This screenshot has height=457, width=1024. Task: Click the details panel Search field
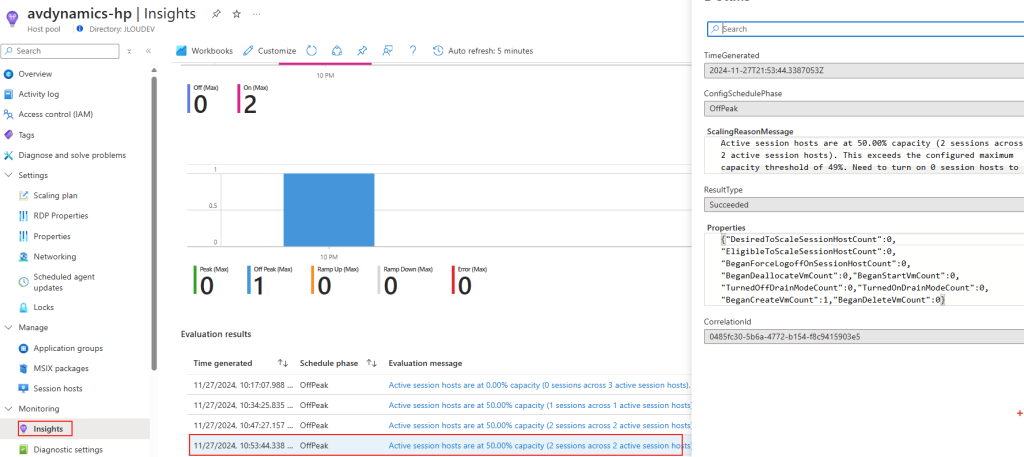click(865, 29)
